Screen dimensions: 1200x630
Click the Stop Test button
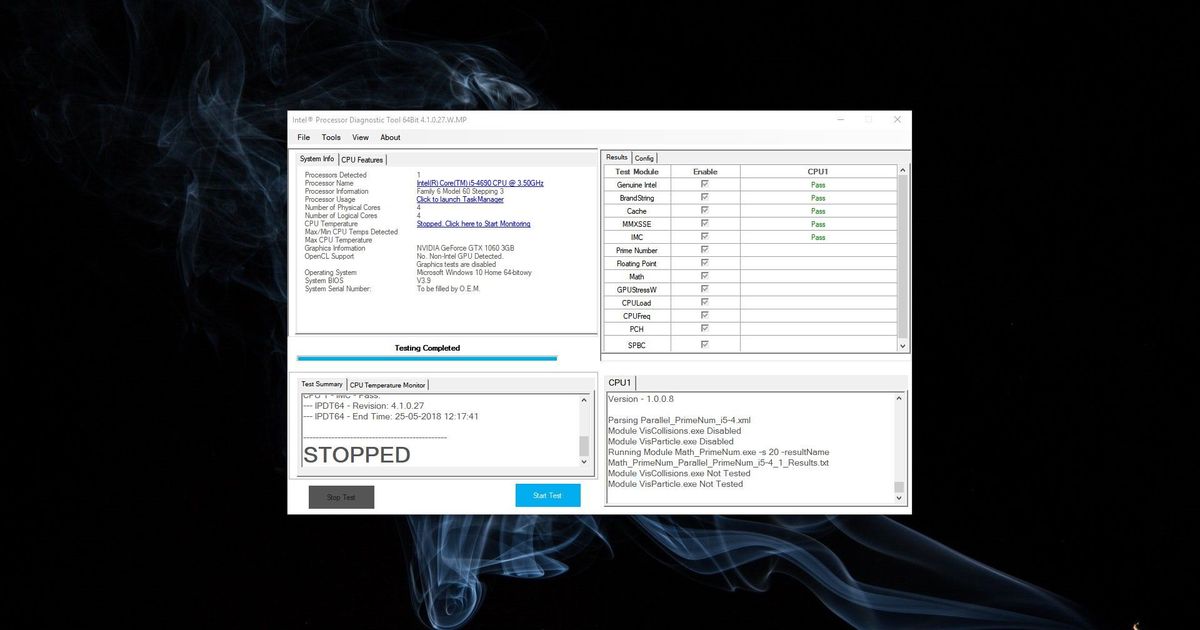coord(341,497)
